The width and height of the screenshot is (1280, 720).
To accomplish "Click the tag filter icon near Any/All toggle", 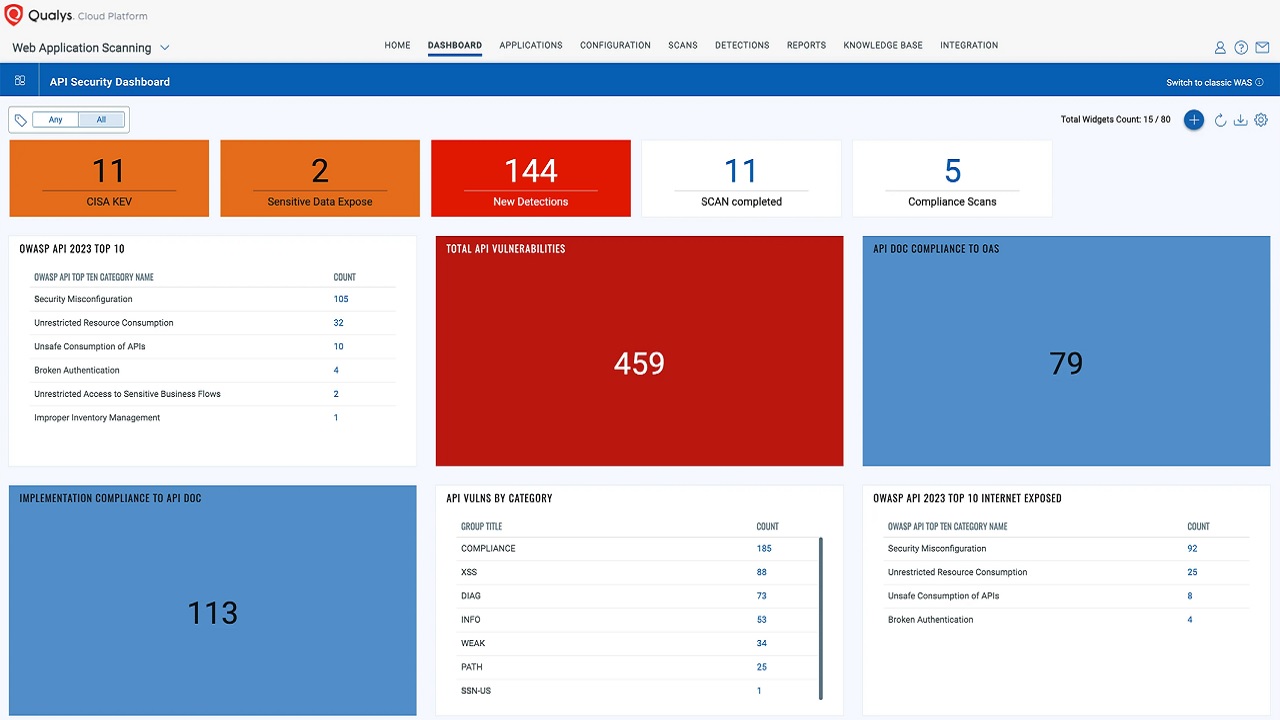I will click(x=20, y=119).
